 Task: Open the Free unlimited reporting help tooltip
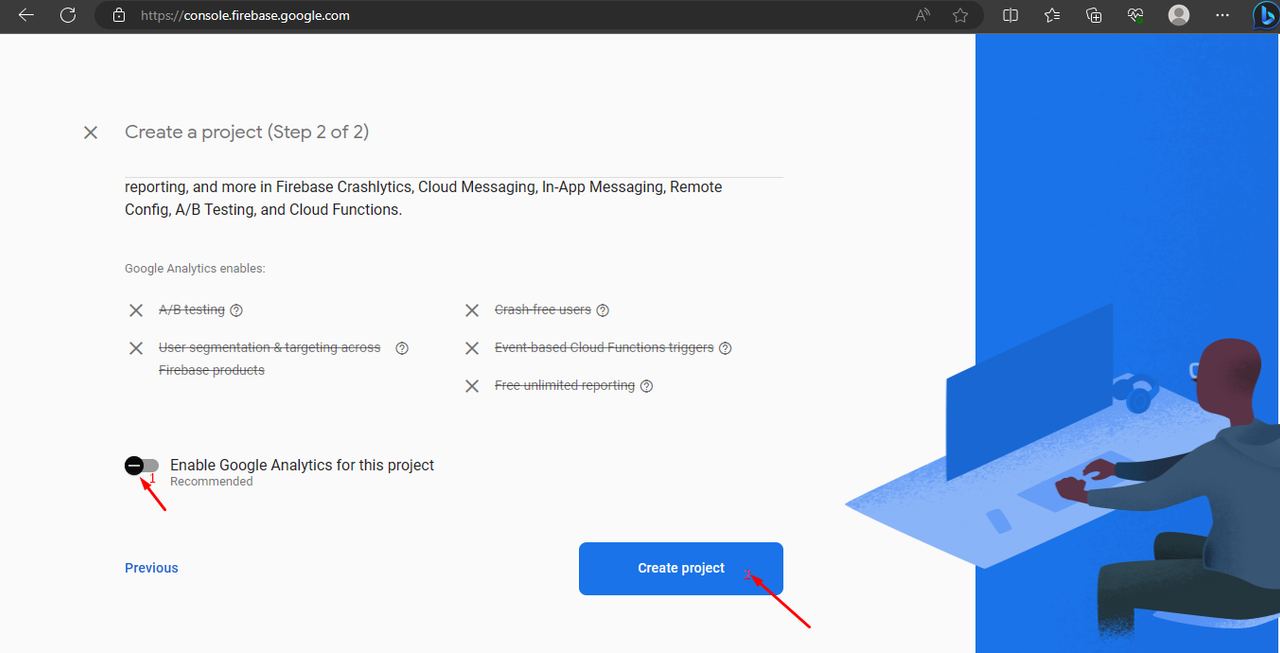tap(646, 385)
